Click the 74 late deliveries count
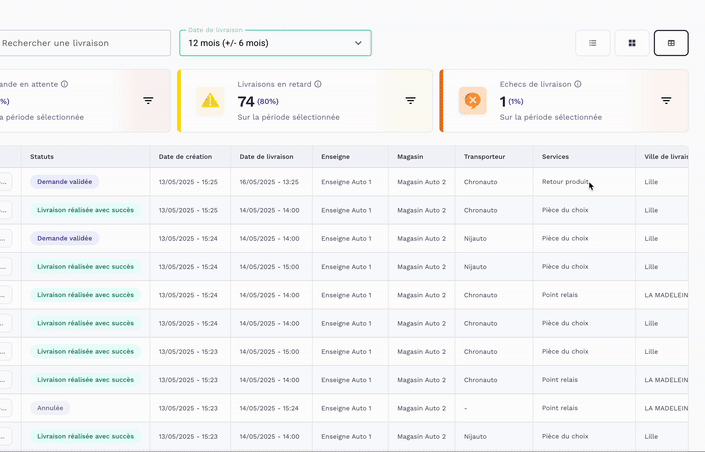The image size is (705, 452). coord(246,102)
